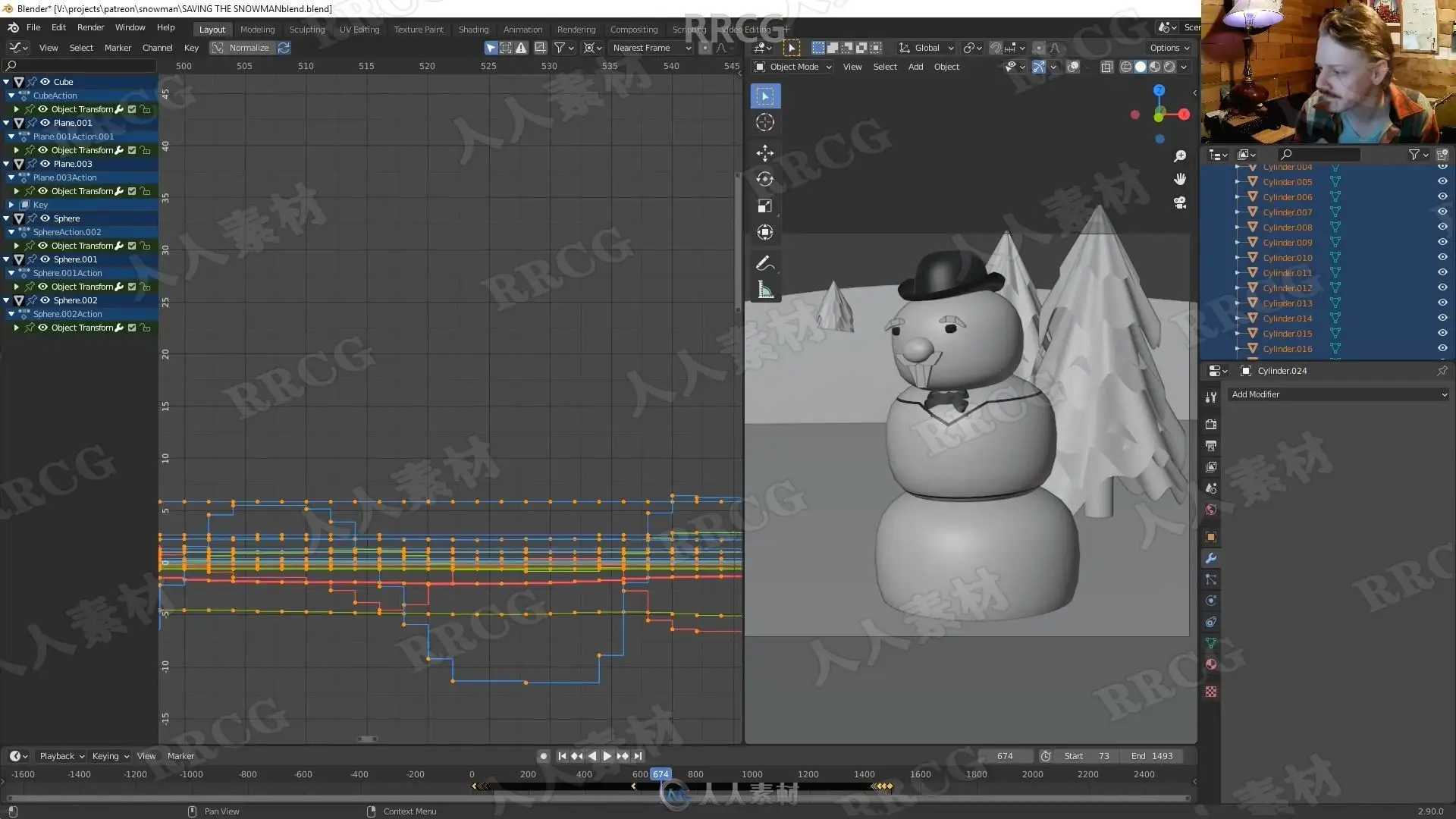The image size is (1456, 819).
Task: Toggle visibility of Sphere.001 channel
Action: coord(45,259)
